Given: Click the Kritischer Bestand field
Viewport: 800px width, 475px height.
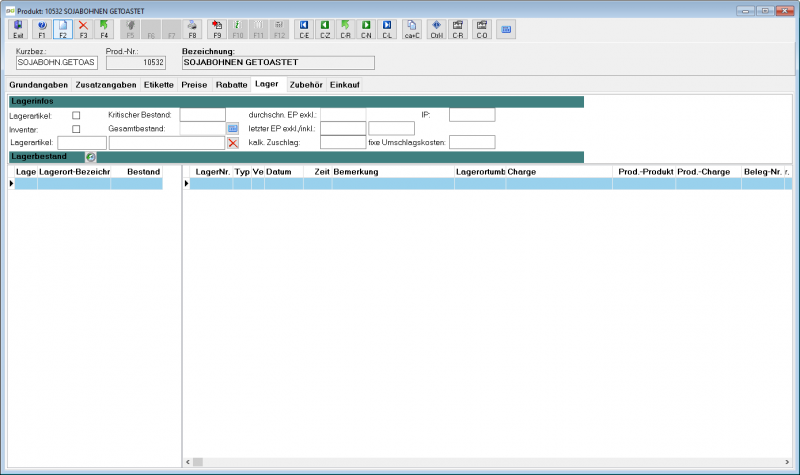Looking at the screenshot, I should [203, 115].
